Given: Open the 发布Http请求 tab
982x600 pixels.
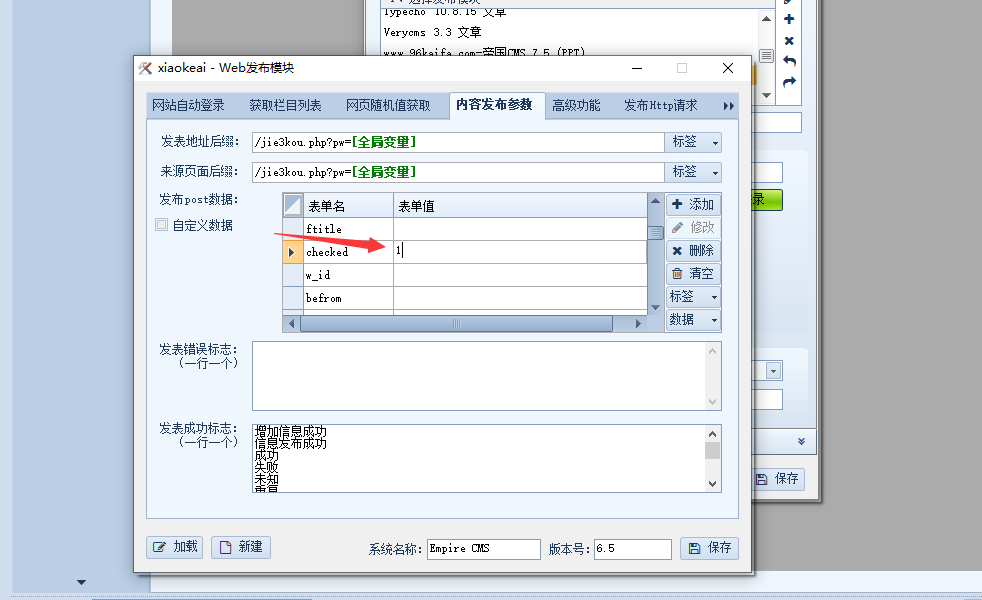Looking at the screenshot, I should tap(660, 105).
